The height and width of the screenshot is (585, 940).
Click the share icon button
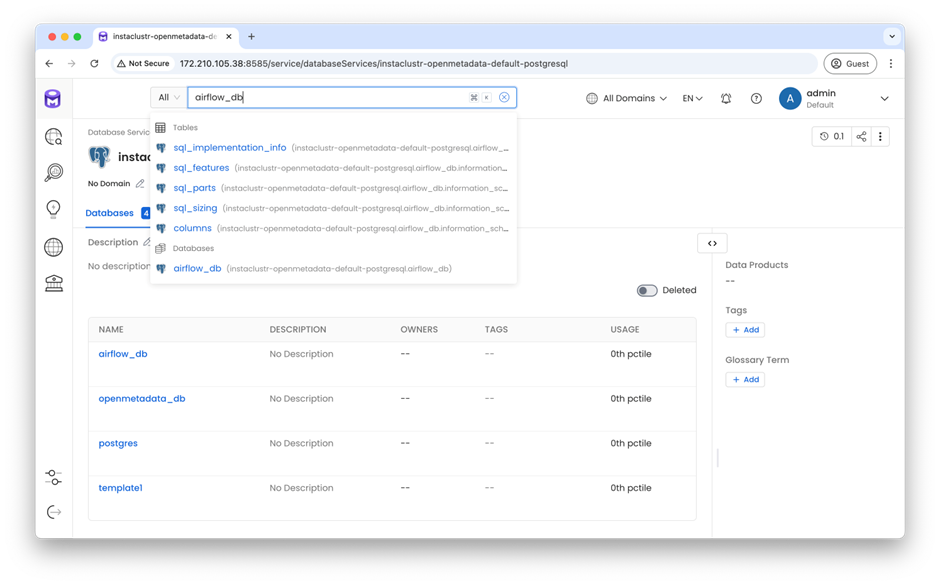(x=861, y=137)
